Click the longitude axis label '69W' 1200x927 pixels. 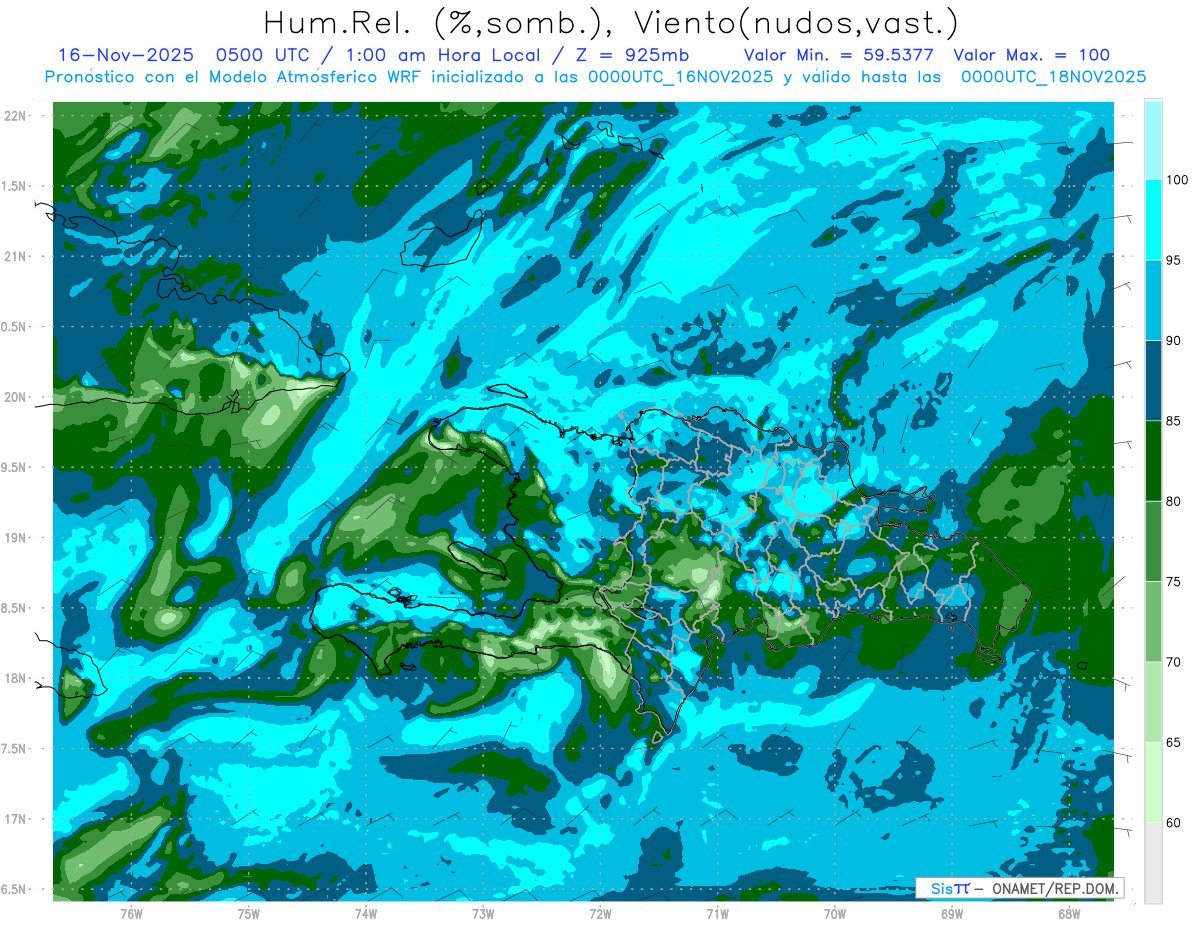pyautogui.click(x=952, y=913)
